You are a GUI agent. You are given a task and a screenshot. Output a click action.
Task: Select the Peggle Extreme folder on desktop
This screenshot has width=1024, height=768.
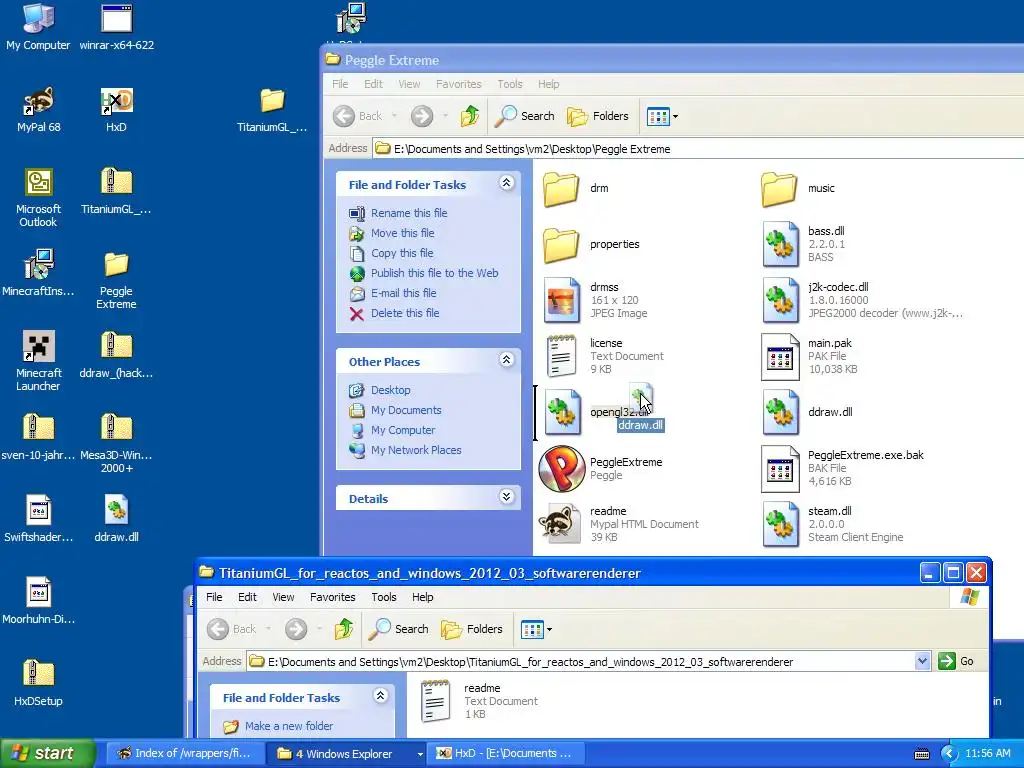point(116,280)
